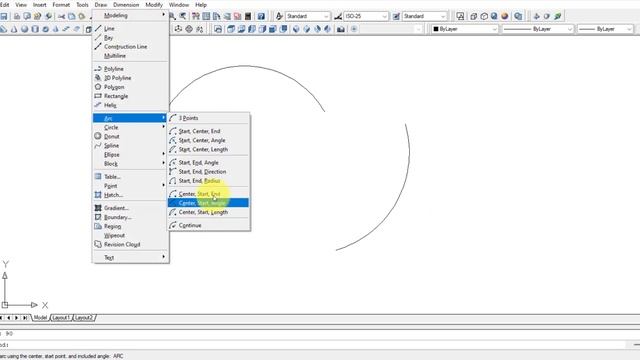Open the Tools menu
Screen dimensions: 640x360
coord(82,5)
